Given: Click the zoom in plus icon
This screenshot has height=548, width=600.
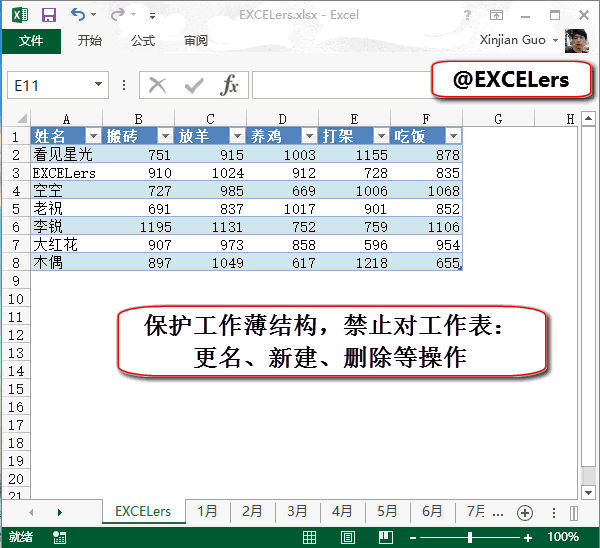Looking at the screenshot, I should [x=528, y=537].
